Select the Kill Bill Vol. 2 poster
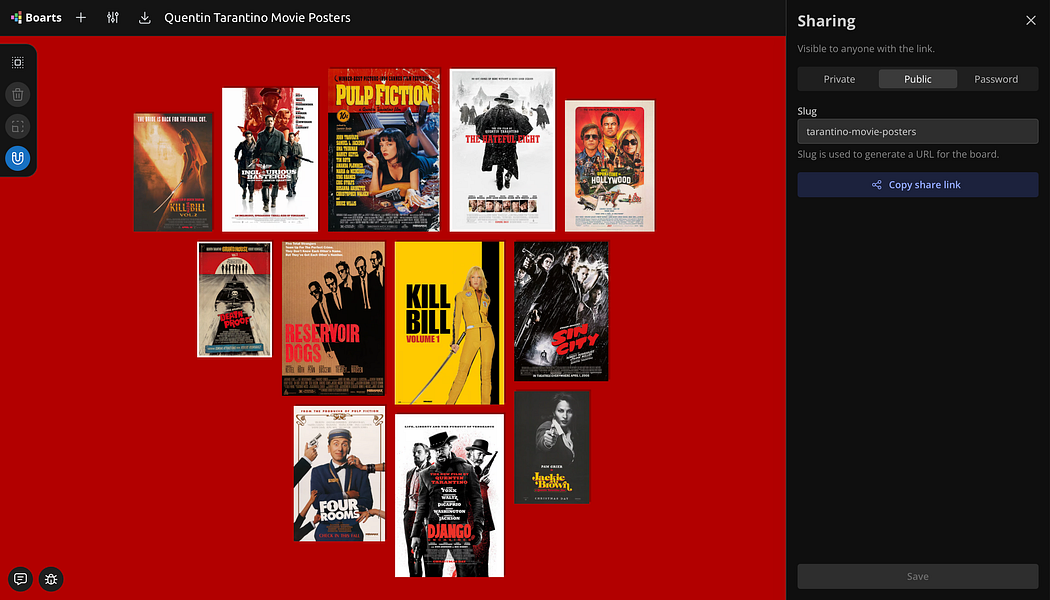The height and width of the screenshot is (600, 1050). tap(173, 172)
